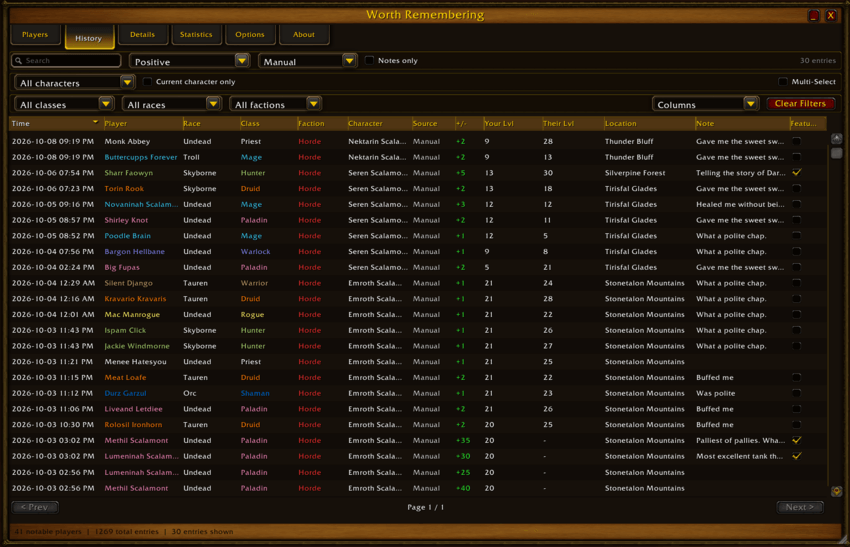The width and height of the screenshot is (850, 547).
Task: Click the scrollbar down arrow
Action: [836, 491]
